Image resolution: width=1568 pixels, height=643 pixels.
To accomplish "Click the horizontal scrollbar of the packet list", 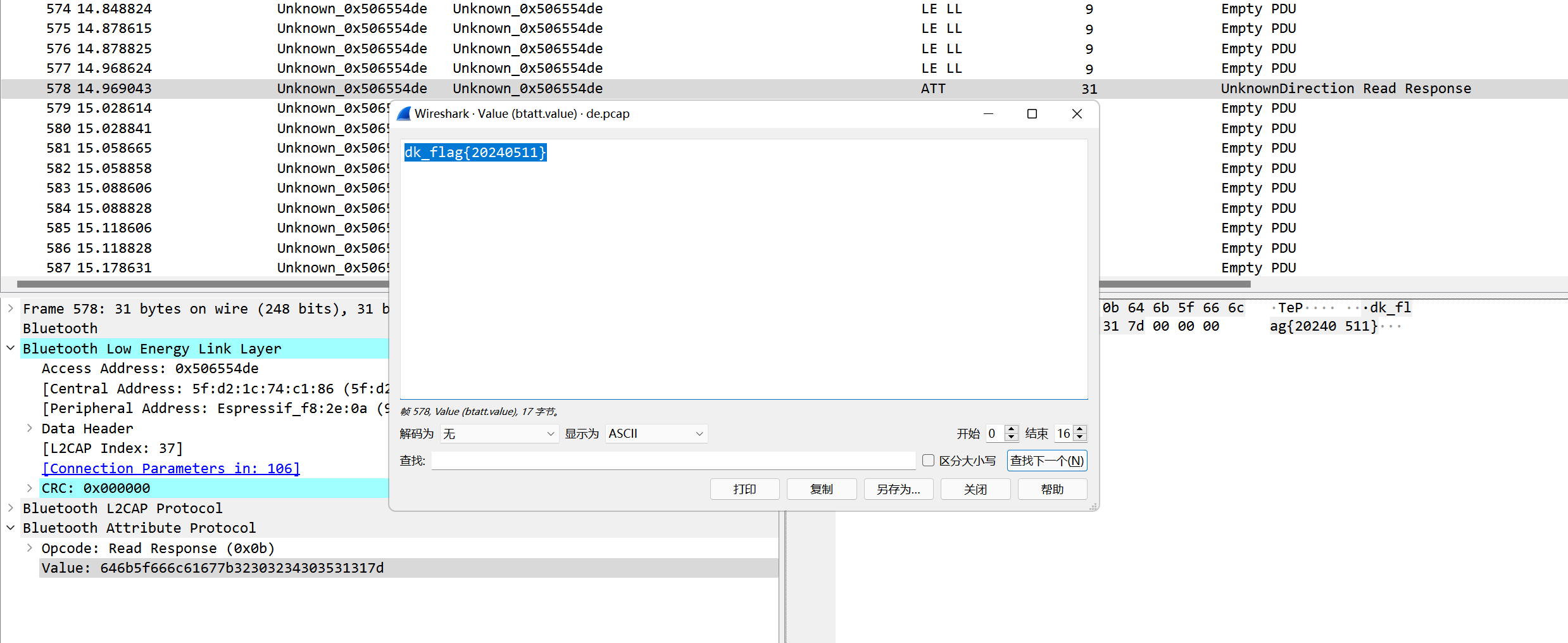I will [x=633, y=284].
